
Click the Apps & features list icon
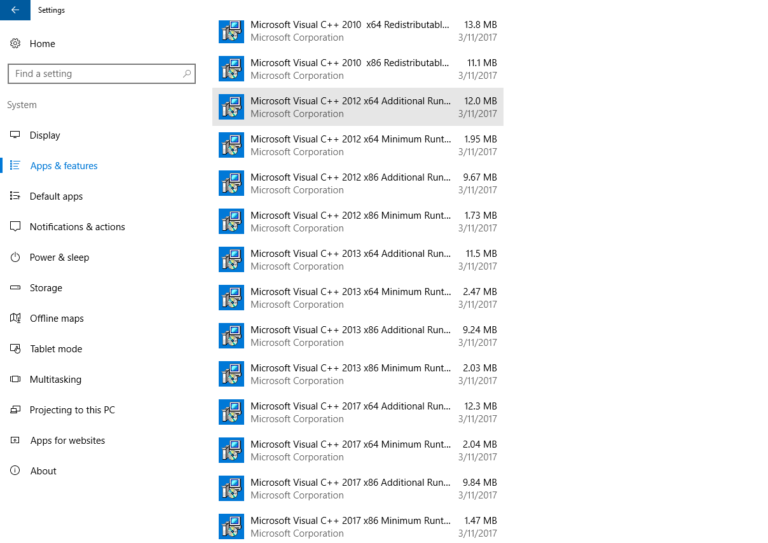coord(15,165)
